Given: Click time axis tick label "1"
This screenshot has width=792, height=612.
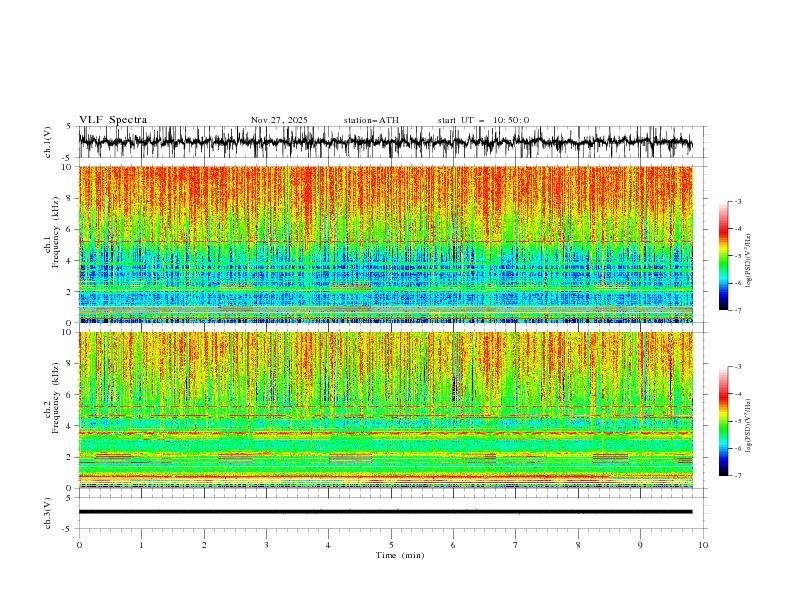Looking at the screenshot, I should pos(141,545).
